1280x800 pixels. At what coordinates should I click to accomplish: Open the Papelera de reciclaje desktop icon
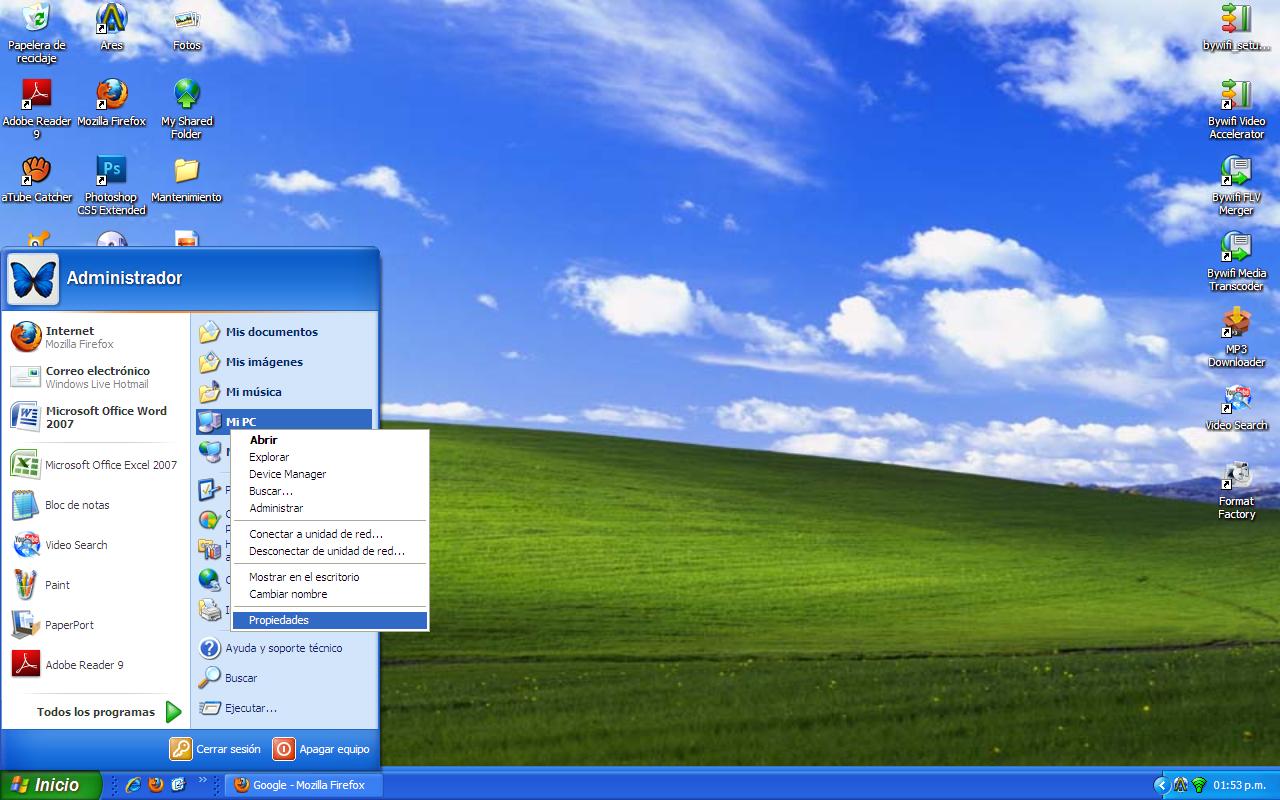(x=37, y=32)
